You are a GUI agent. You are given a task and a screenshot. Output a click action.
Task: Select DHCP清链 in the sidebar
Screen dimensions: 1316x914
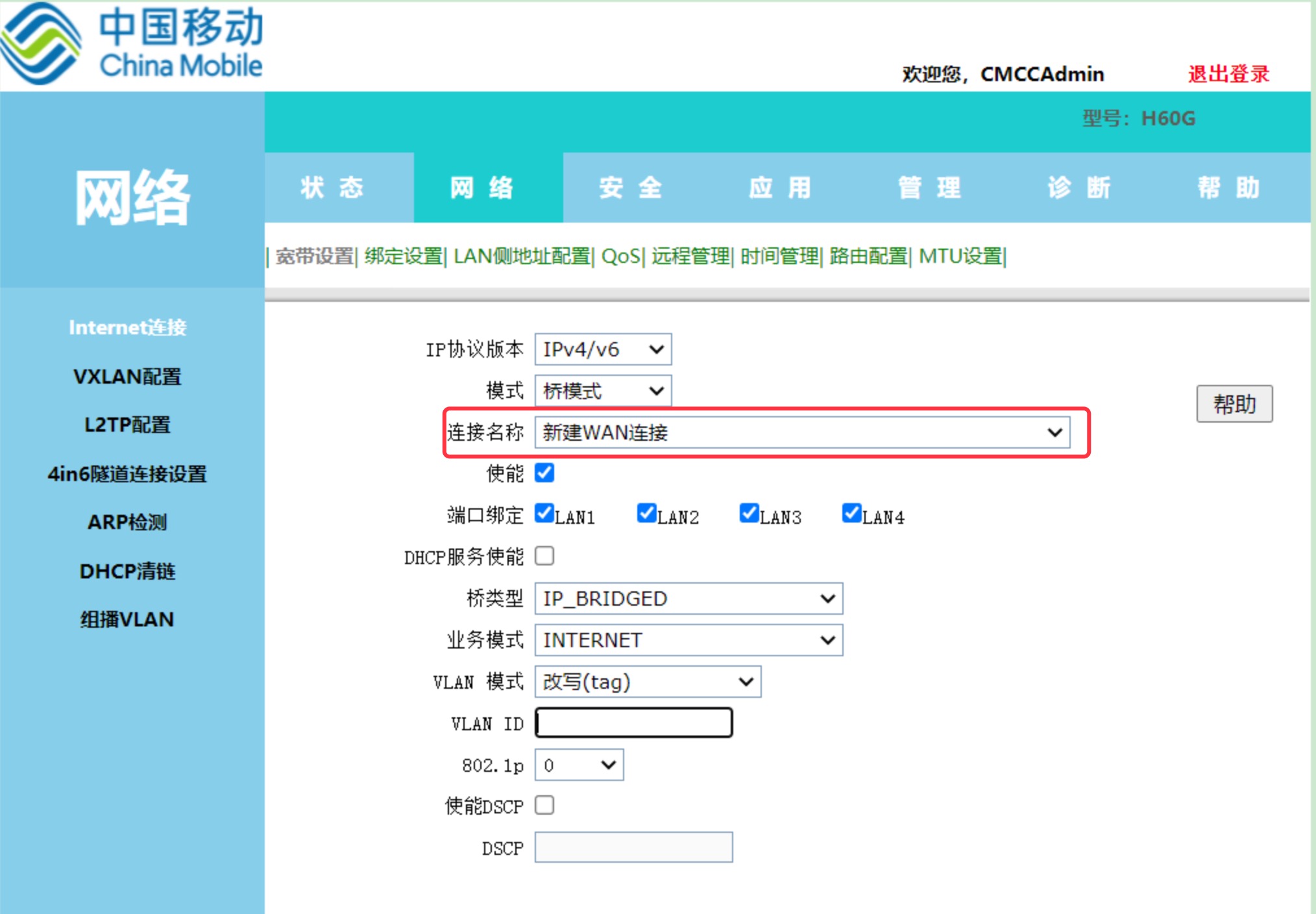[x=127, y=571]
